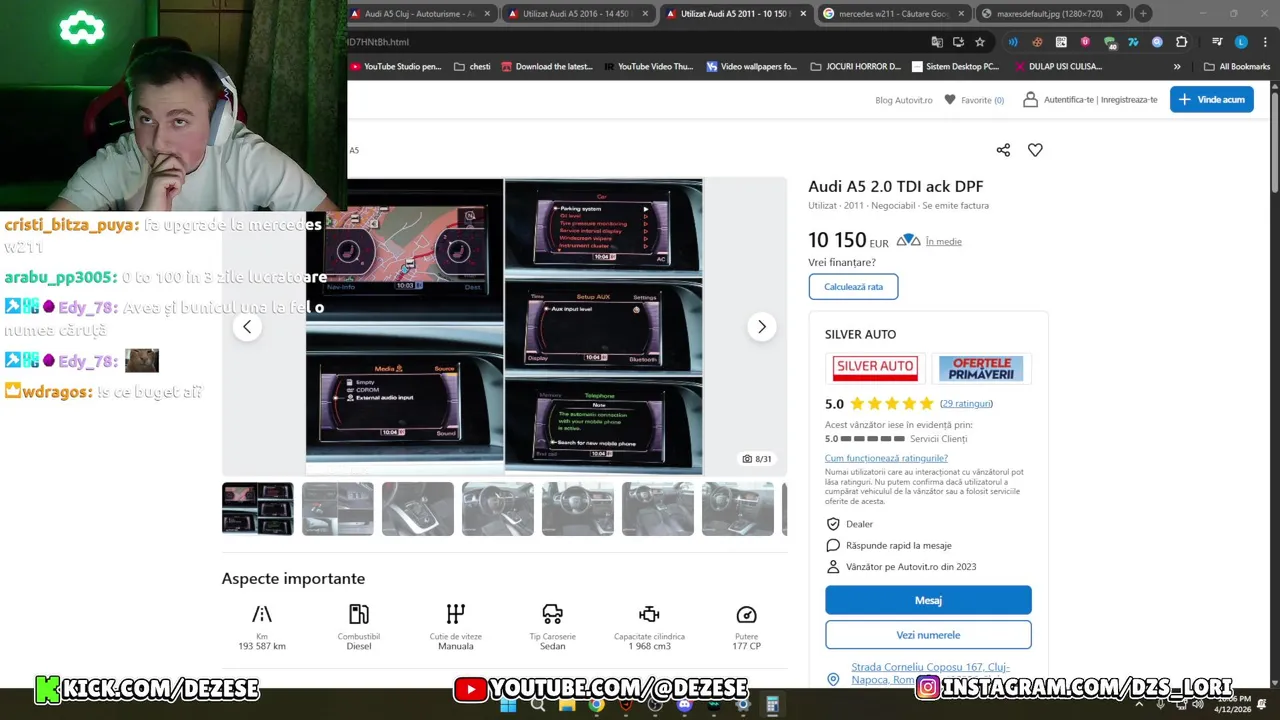
Task: Open the pink U shield extension
Action: click(1085, 42)
